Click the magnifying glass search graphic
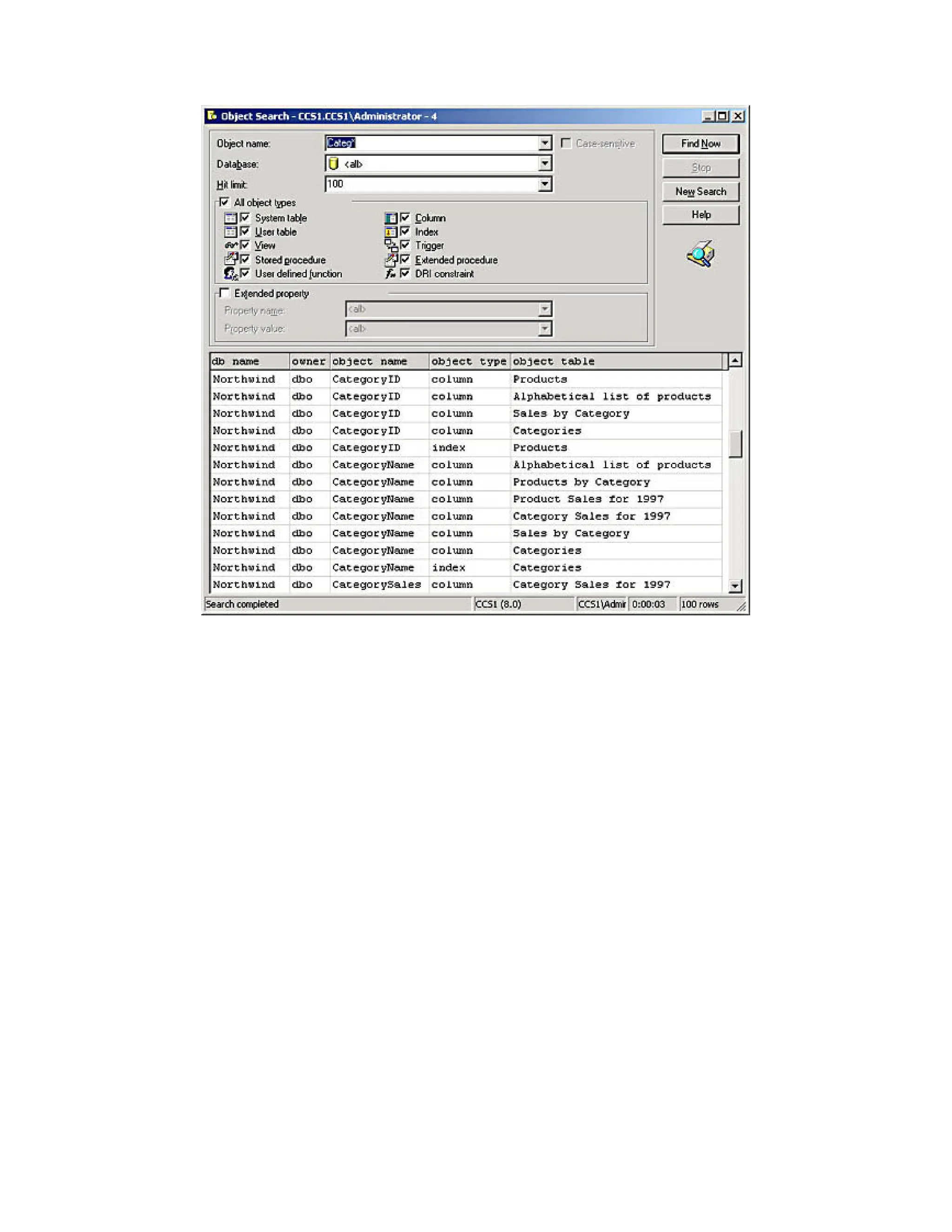 [x=701, y=253]
